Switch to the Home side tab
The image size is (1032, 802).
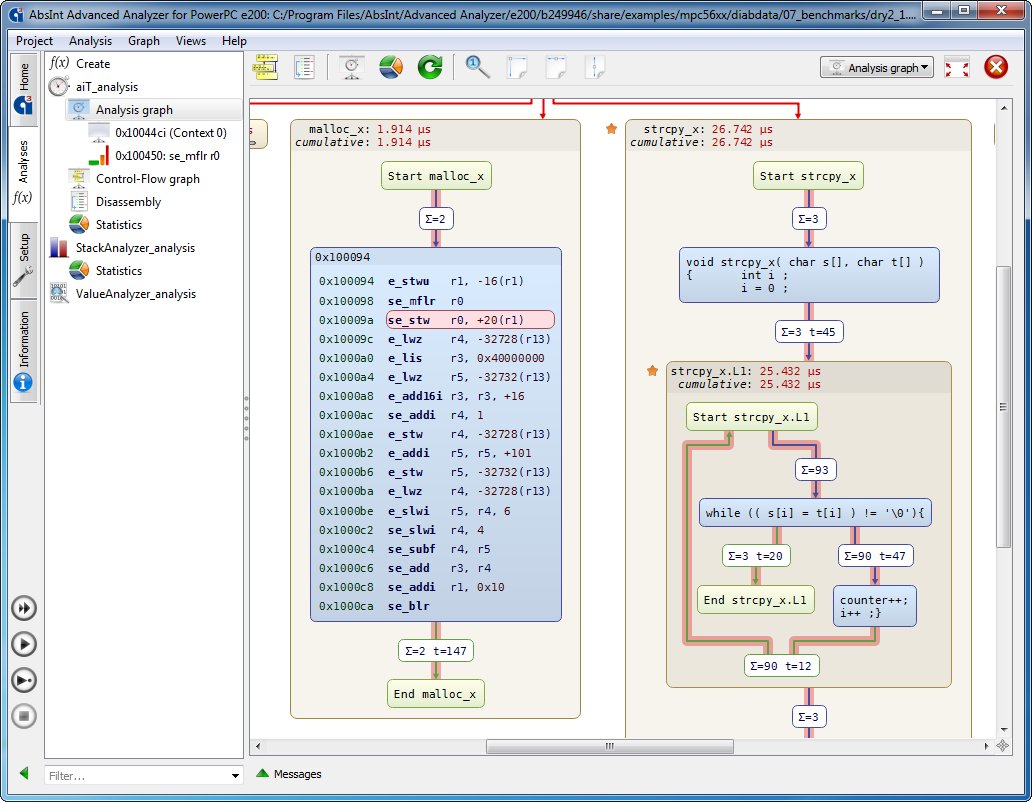[x=24, y=89]
